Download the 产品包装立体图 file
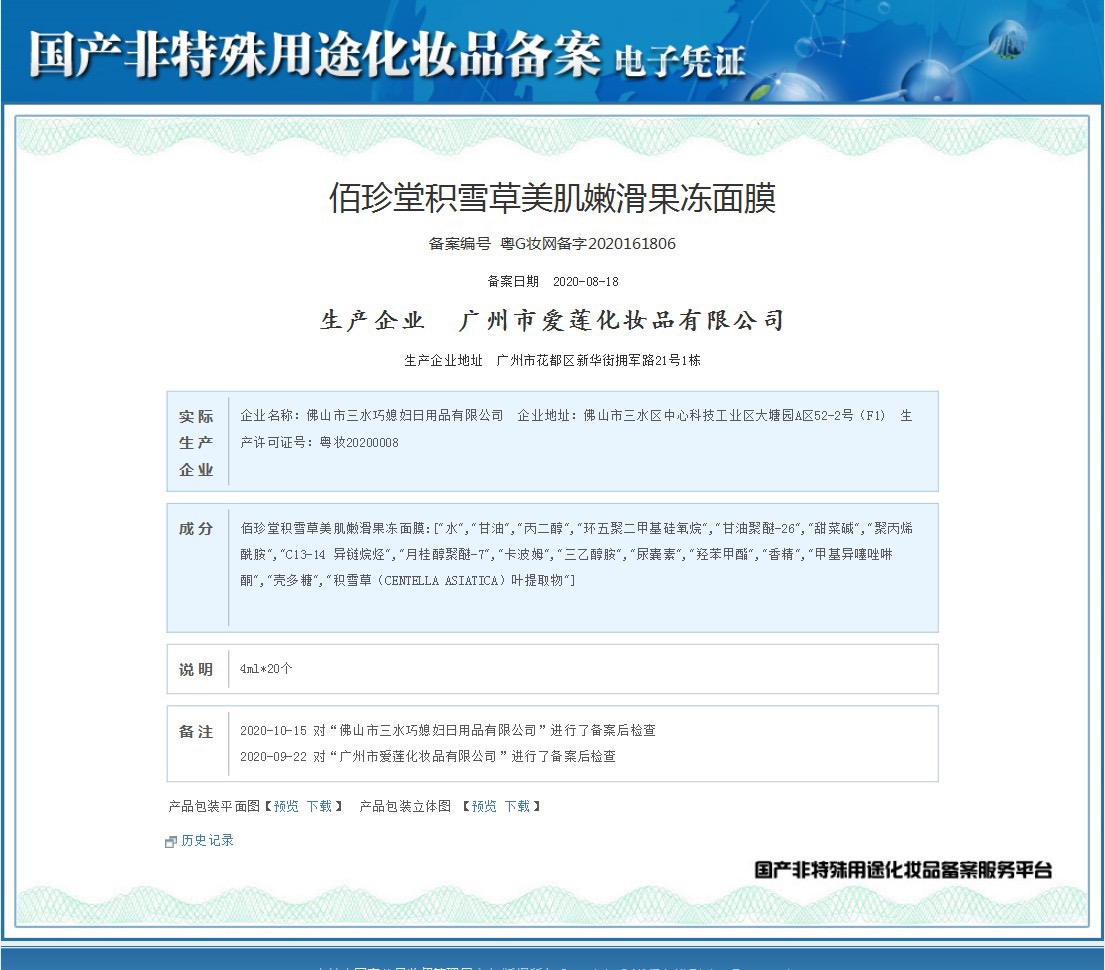 pos(517,806)
